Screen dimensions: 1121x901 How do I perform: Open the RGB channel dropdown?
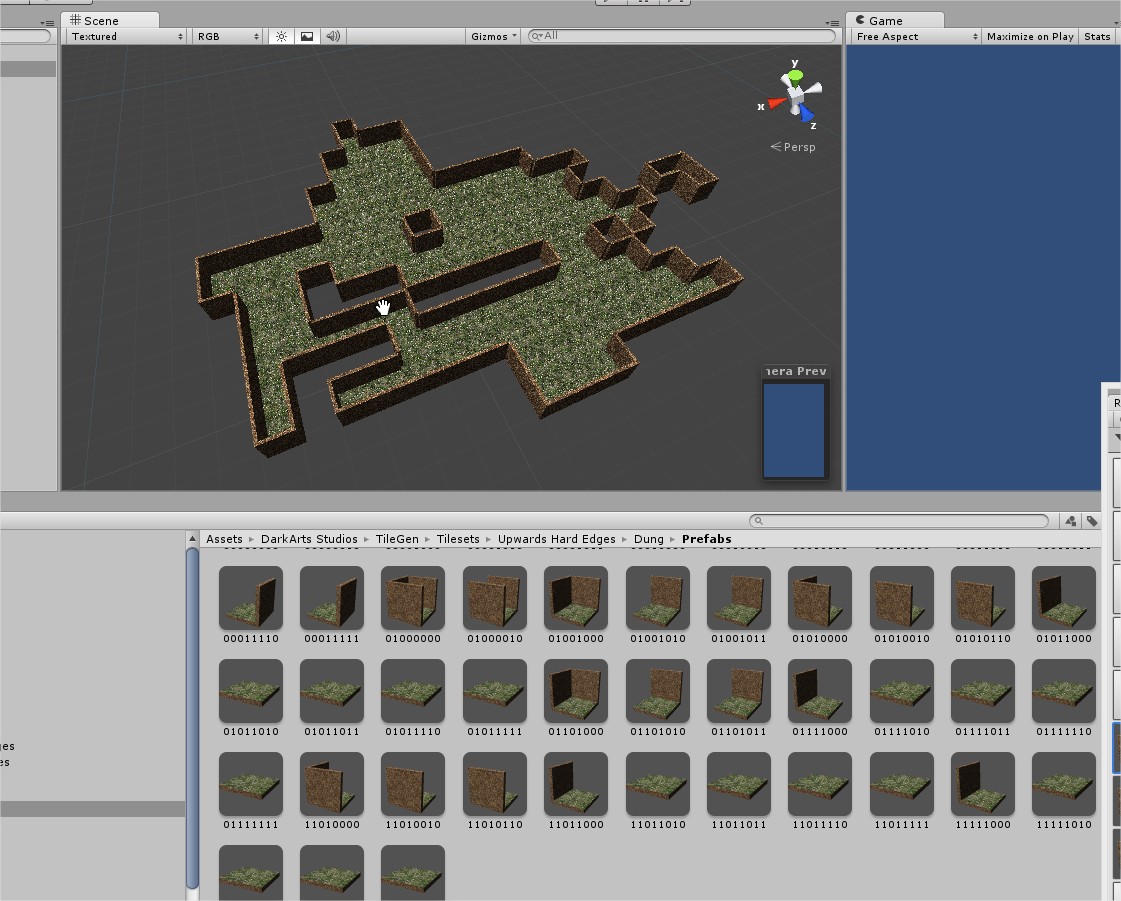(224, 36)
